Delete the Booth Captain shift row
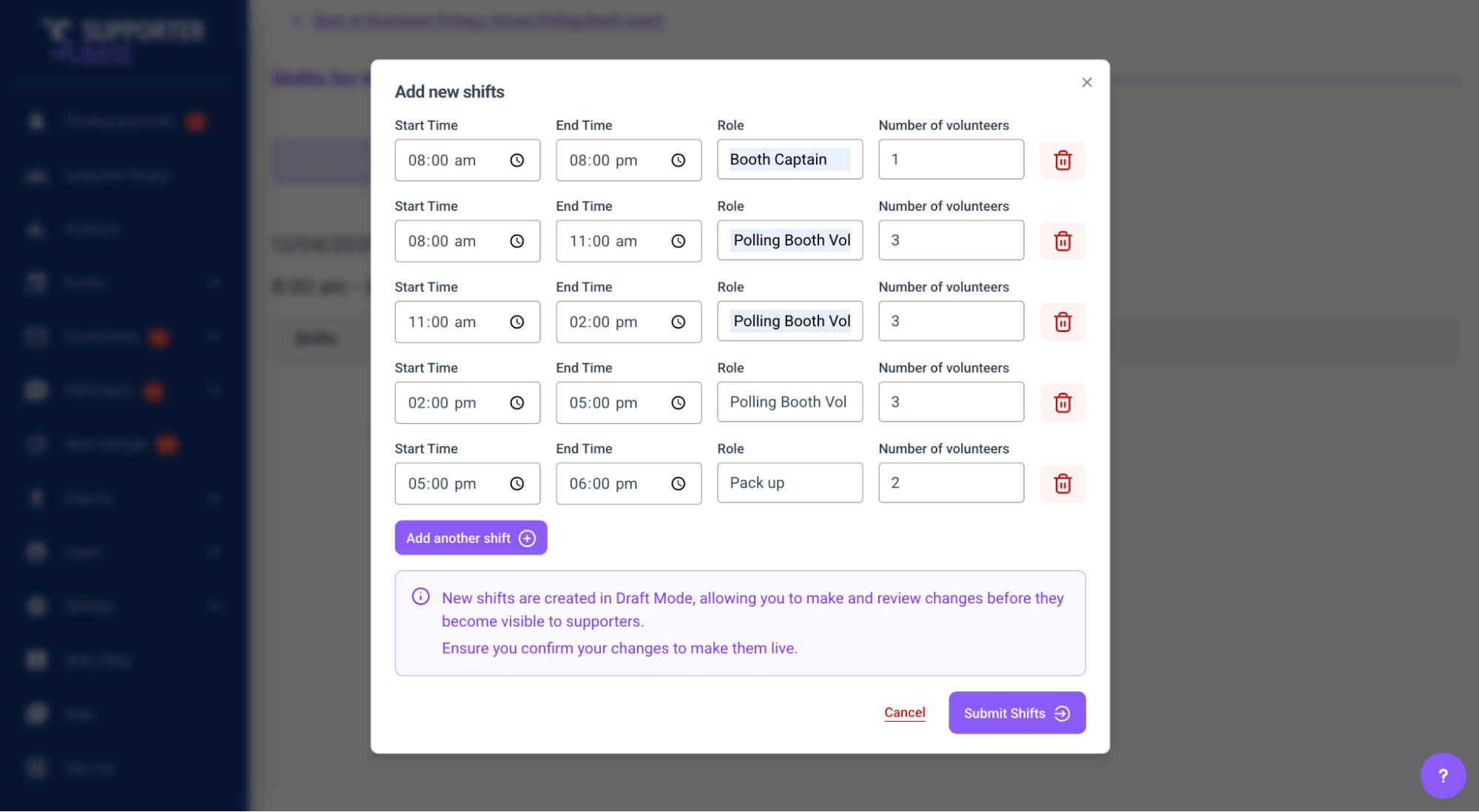The height and width of the screenshot is (812, 1479). (1062, 160)
